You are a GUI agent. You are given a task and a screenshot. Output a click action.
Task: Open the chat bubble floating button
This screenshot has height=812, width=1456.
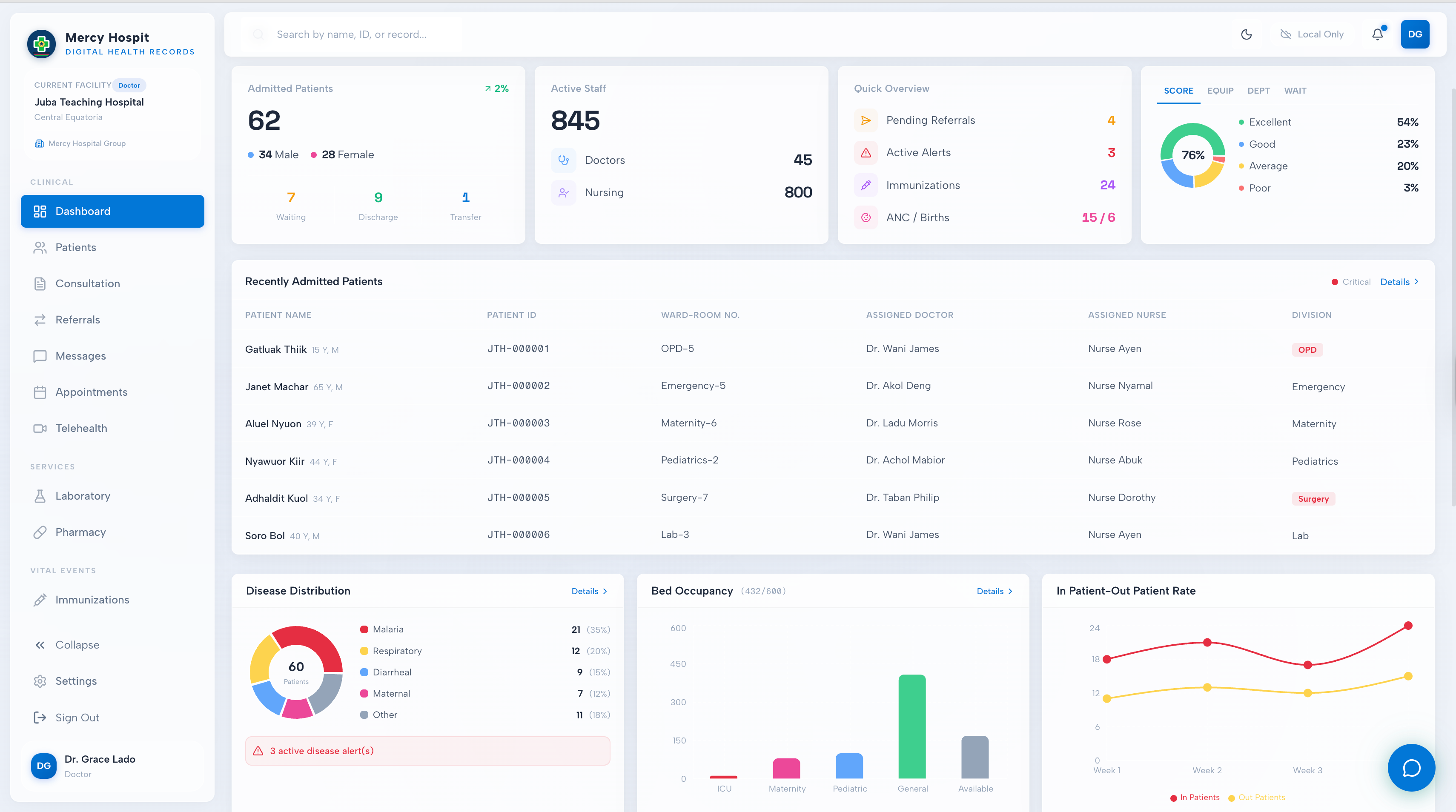pyautogui.click(x=1411, y=768)
